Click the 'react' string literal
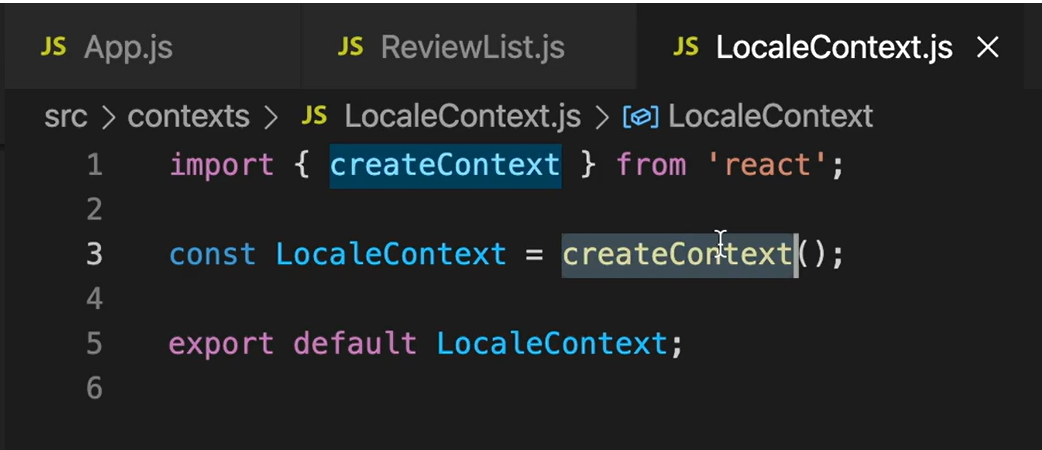 tap(766, 165)
